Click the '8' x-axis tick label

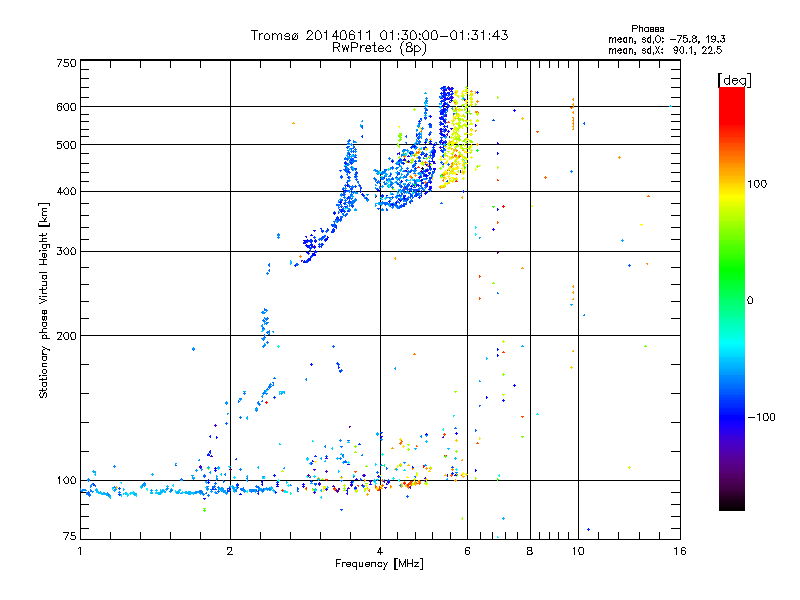pos(530,551)
